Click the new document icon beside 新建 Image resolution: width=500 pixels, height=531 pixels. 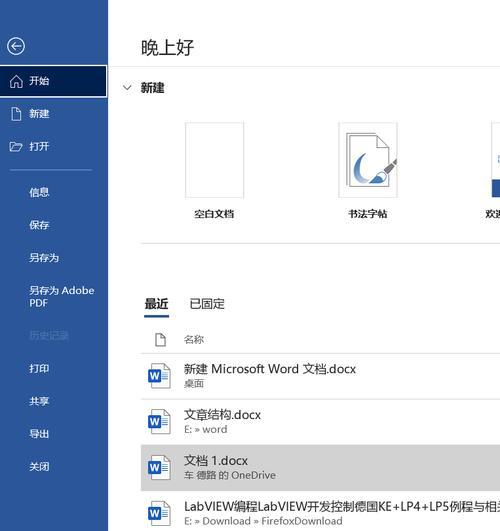(16, 114)
